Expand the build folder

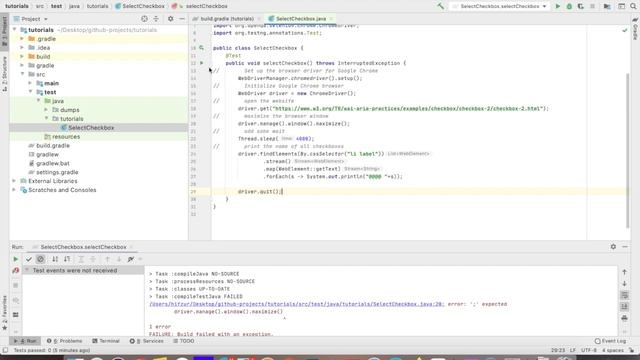click(x=22, y=57)
